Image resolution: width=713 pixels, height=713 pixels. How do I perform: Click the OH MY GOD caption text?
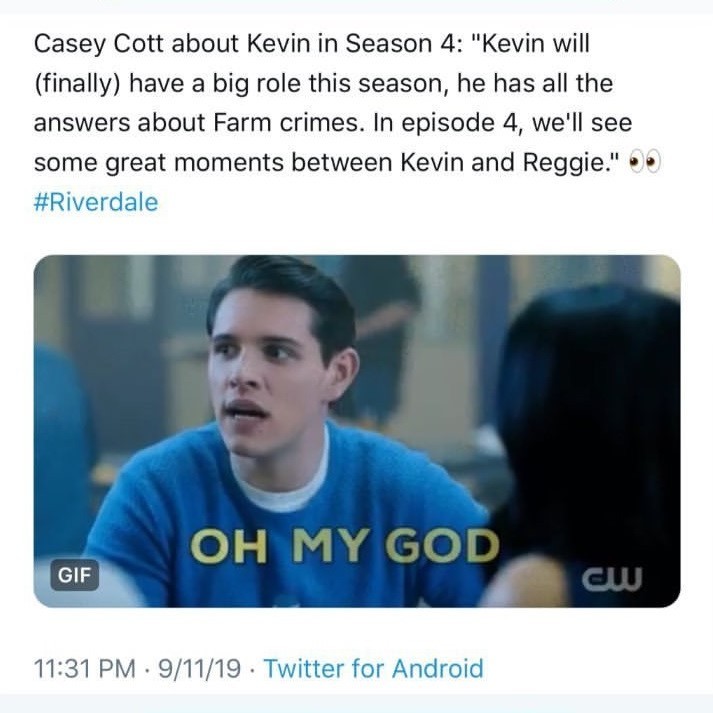344,546
